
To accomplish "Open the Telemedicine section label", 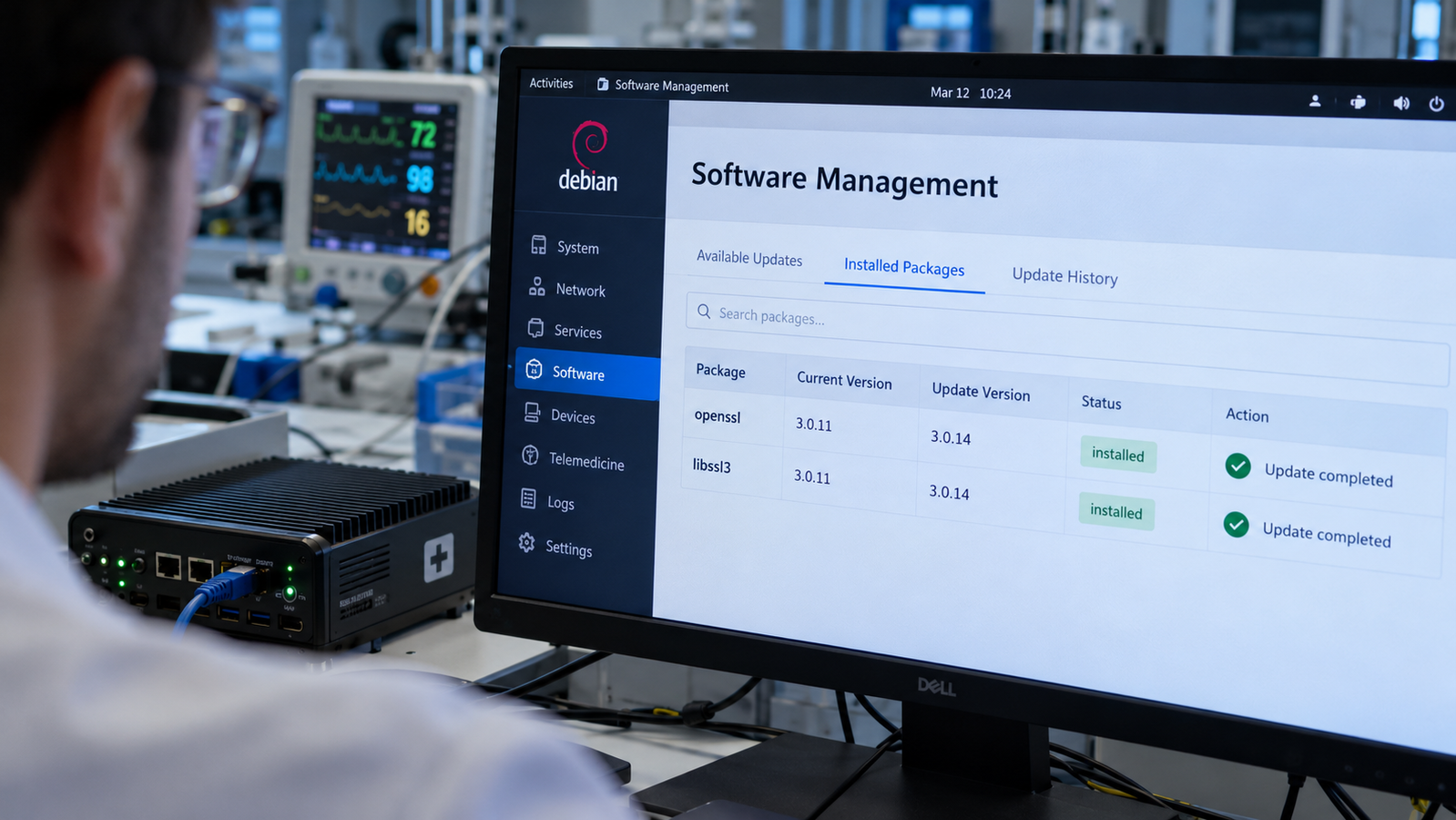I will [x=586, y=461].
